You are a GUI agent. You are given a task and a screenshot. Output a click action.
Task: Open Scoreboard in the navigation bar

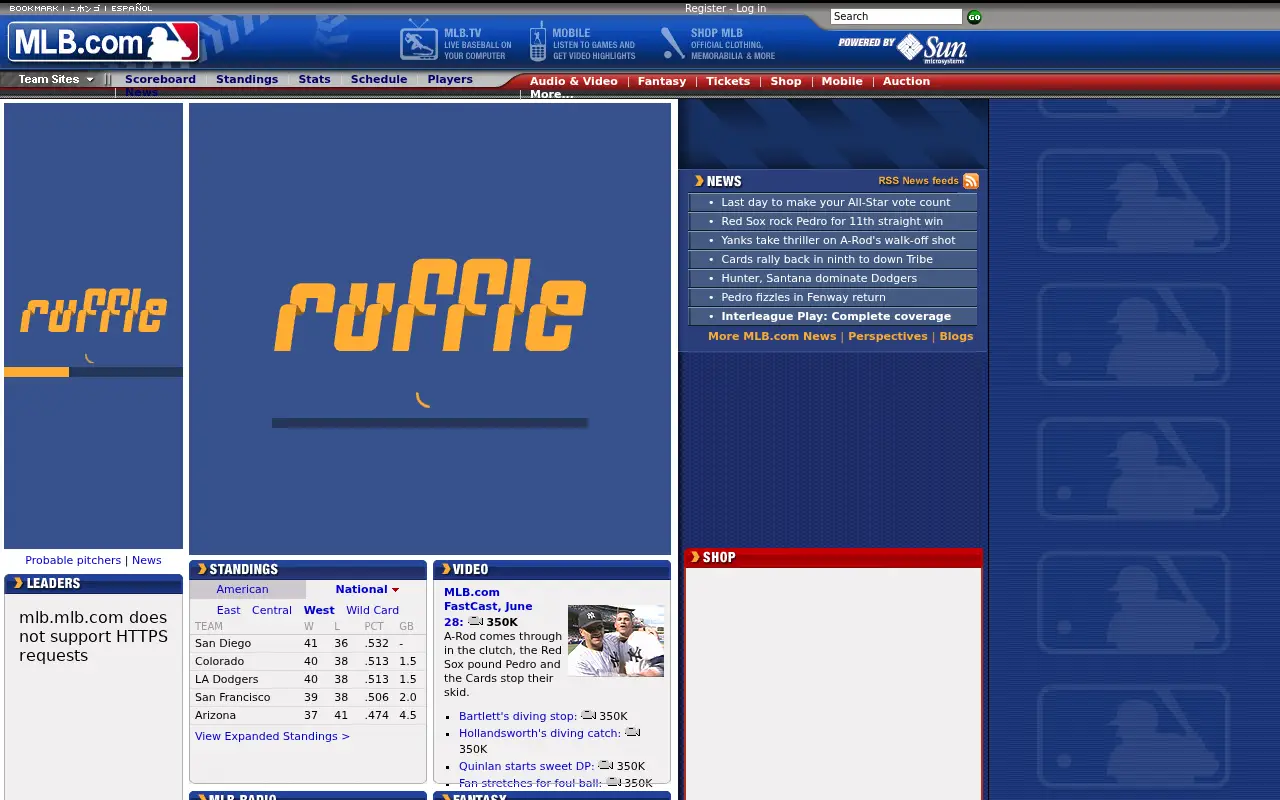(x=160, y=79)
